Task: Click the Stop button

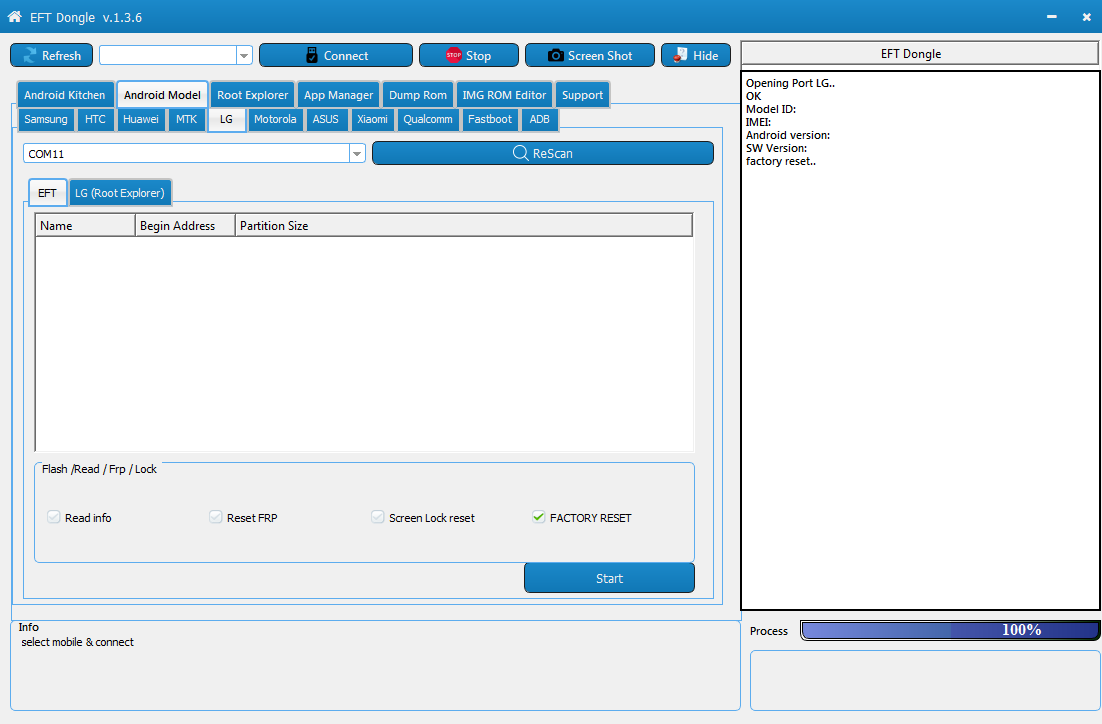Action: pyautogui.click(x=469, y=56)
